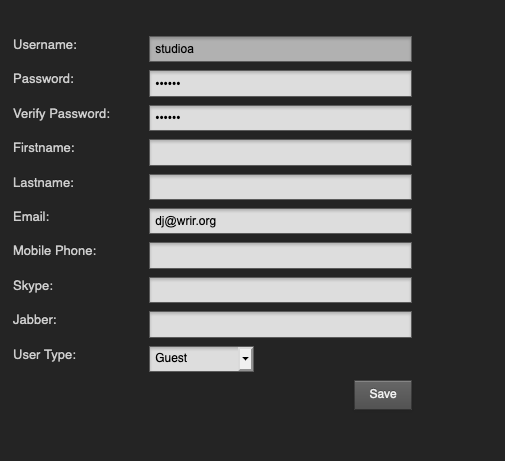Click the empty Lastname text box
Viewport: 505px width, 461px height.
click(x=280, y=187)
